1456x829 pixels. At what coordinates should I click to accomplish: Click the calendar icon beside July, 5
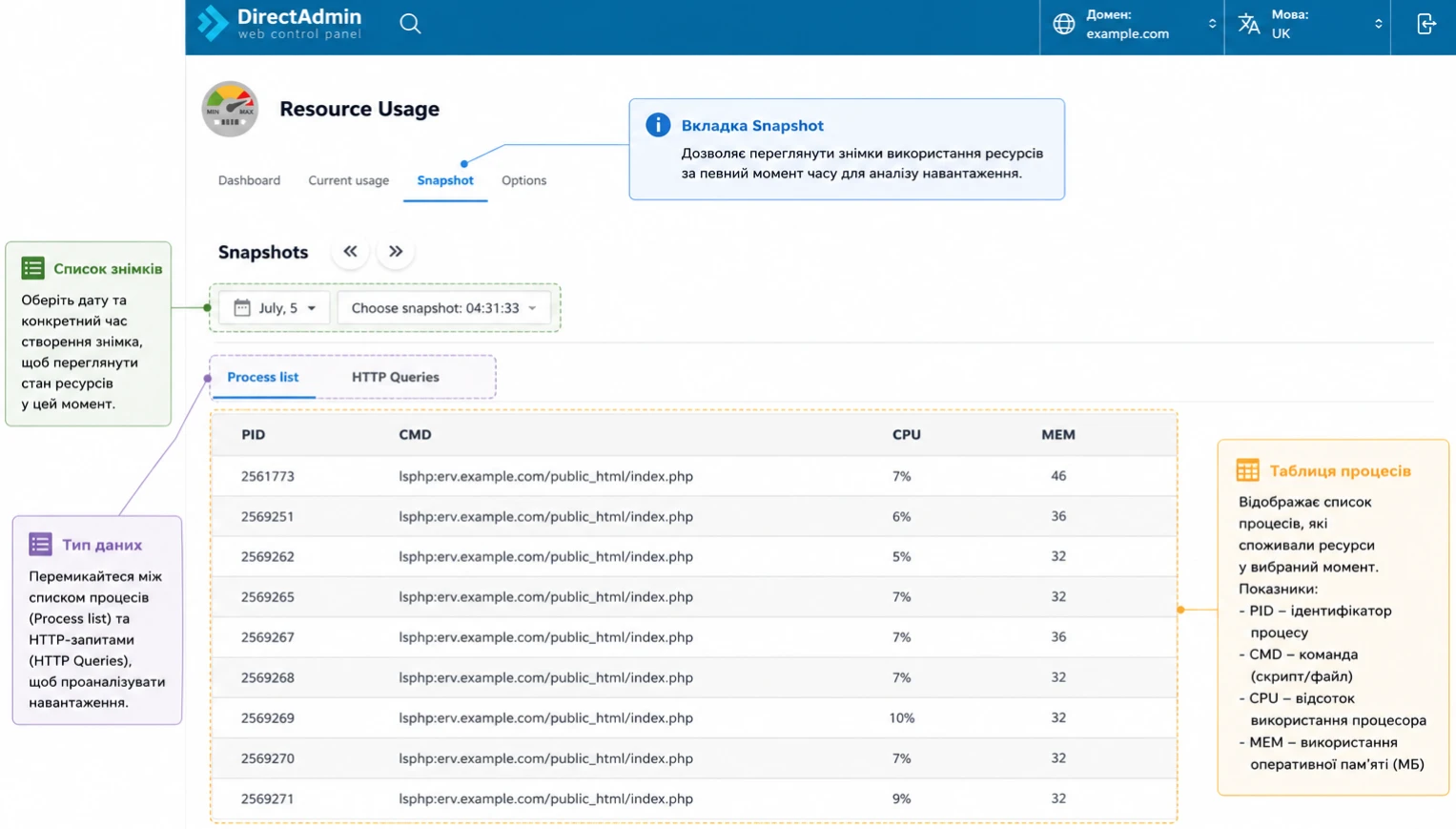pyautogui.click(x=242, y=308)
